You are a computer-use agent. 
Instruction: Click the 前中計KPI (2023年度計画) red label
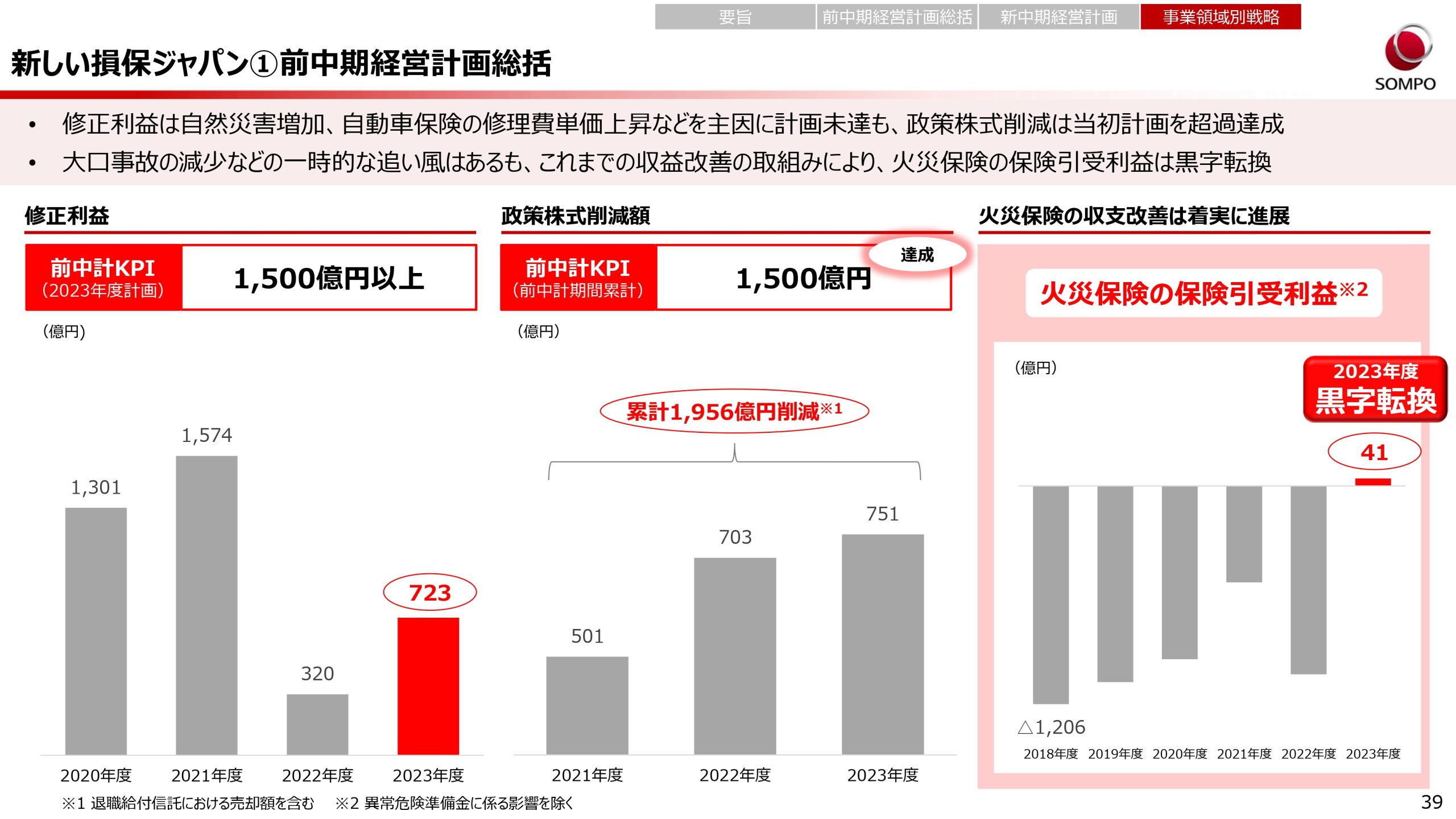pyautogui.click(x=103, y=278)
